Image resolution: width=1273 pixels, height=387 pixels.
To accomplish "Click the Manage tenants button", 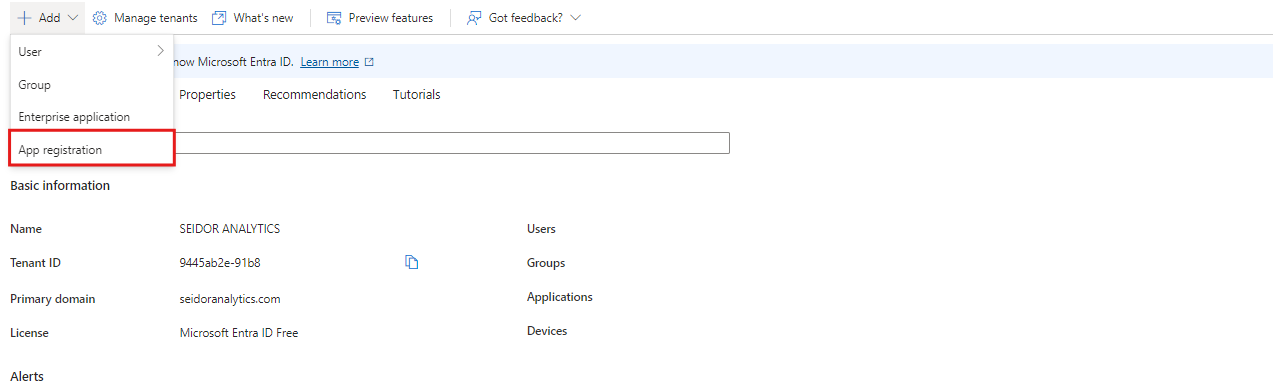I will 145,18.
